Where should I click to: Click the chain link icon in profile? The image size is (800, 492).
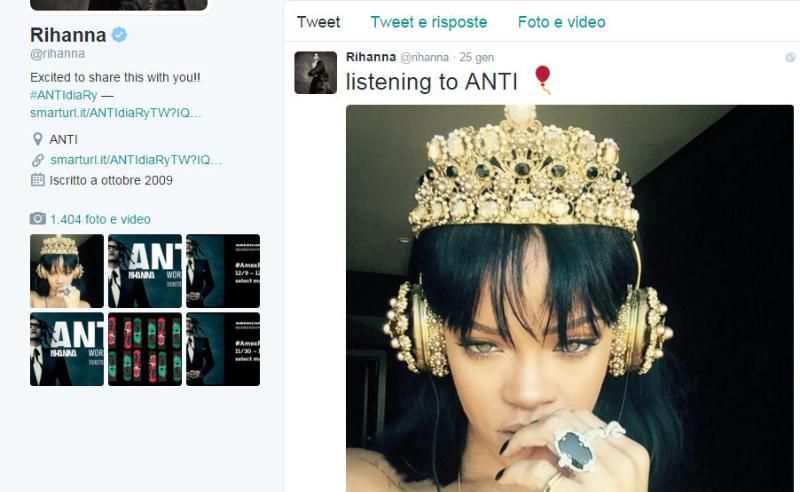click(38, 160)
